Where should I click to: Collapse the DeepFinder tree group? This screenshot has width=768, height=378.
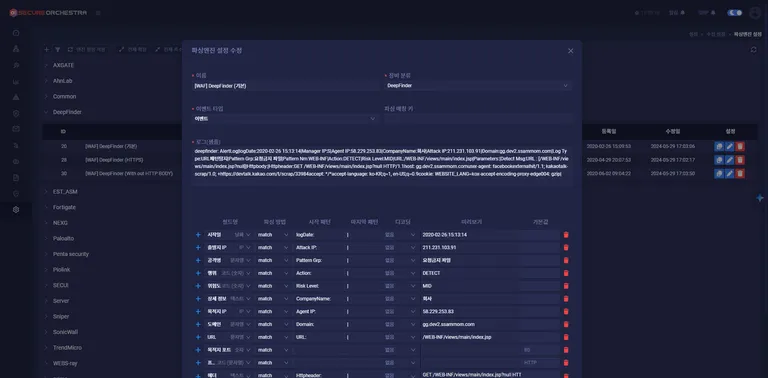point(47,112)
